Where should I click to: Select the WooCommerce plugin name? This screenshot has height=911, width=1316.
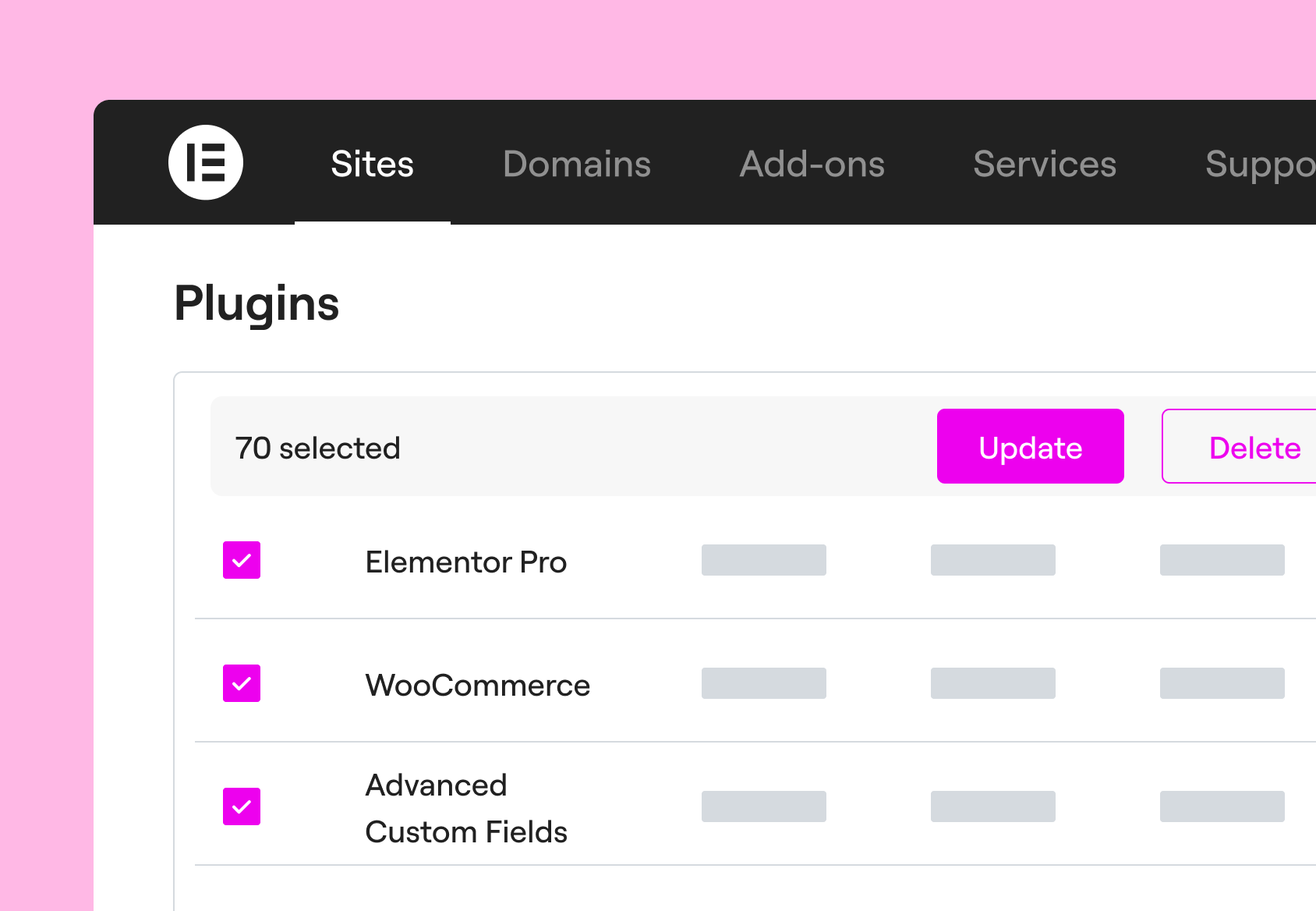point(478,685)
